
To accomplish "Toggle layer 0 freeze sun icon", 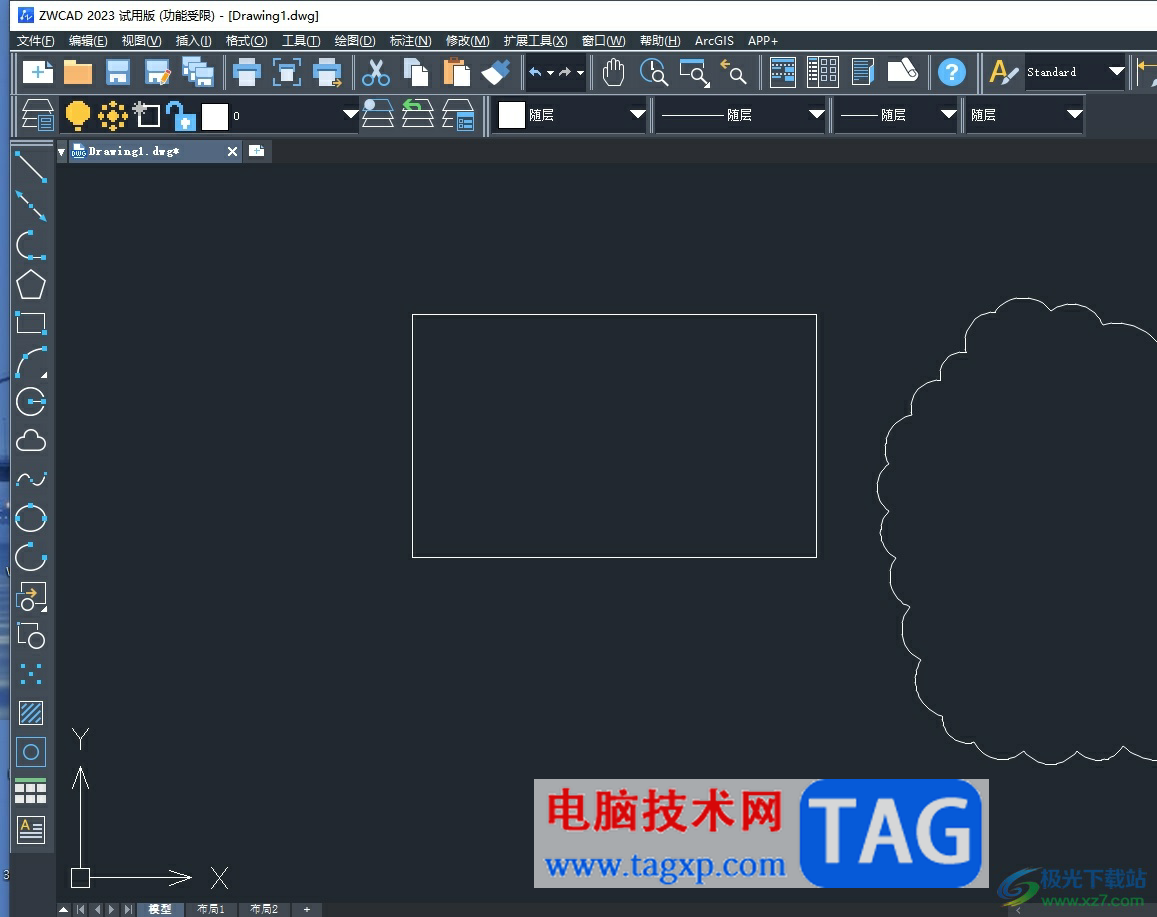I will [113, 116].
